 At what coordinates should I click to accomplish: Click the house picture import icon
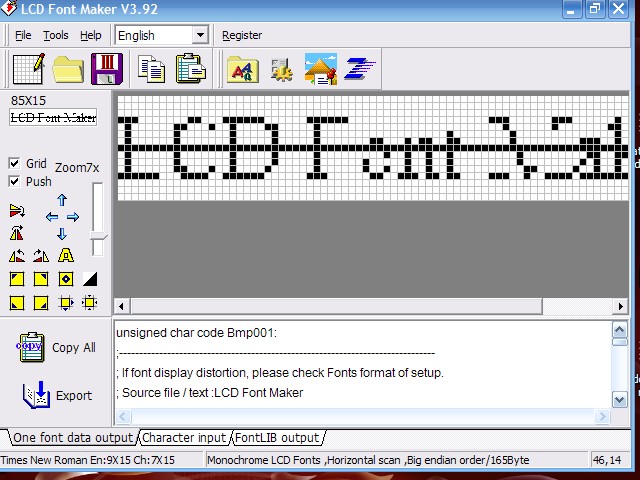tap(321, 69)
